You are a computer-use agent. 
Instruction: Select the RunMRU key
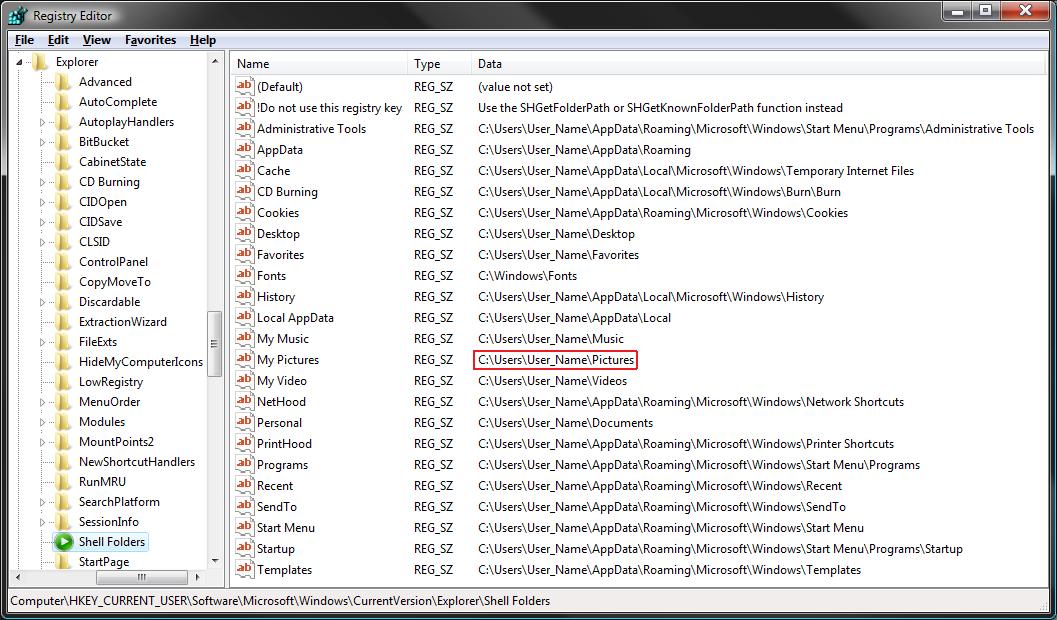click(102, 482)
